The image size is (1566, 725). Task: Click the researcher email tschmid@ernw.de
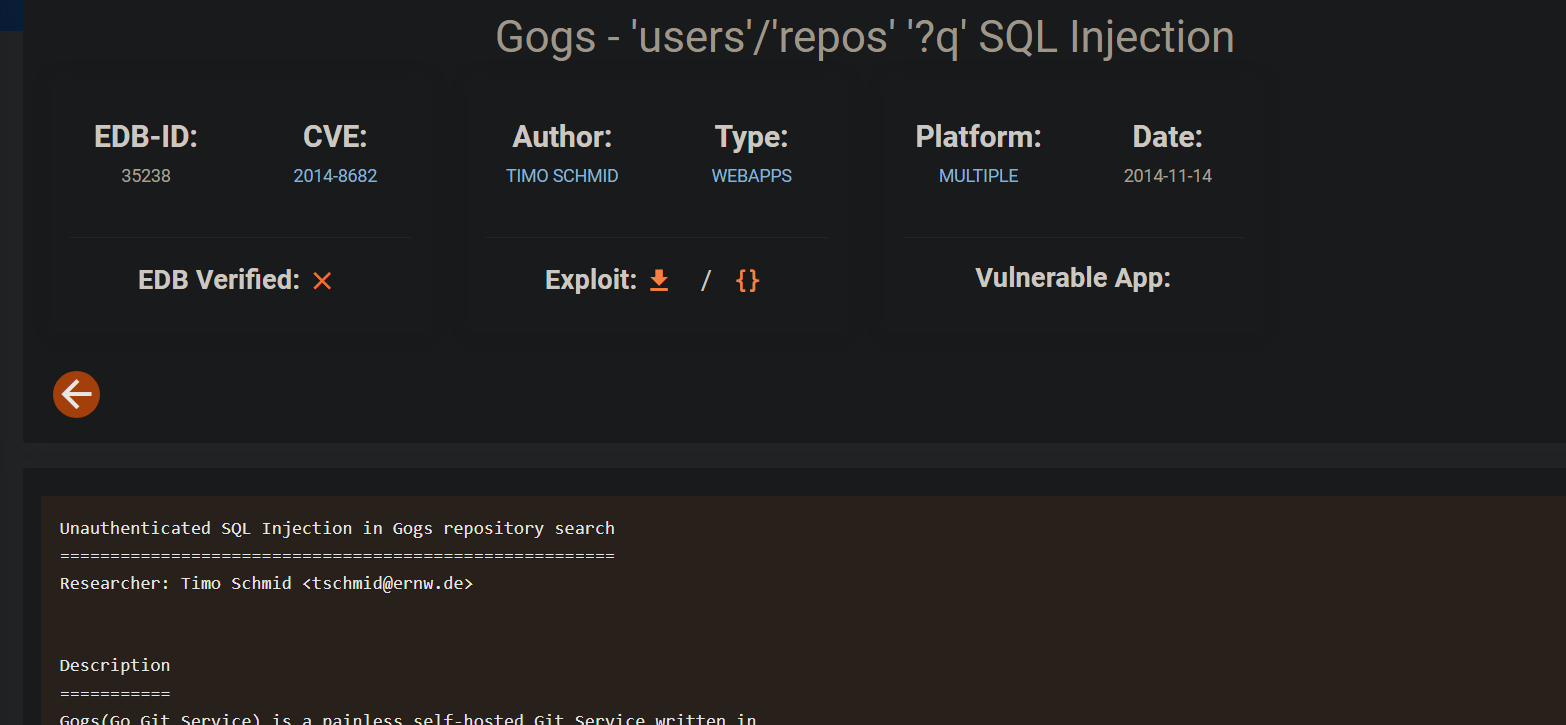(x=387, y=583)
